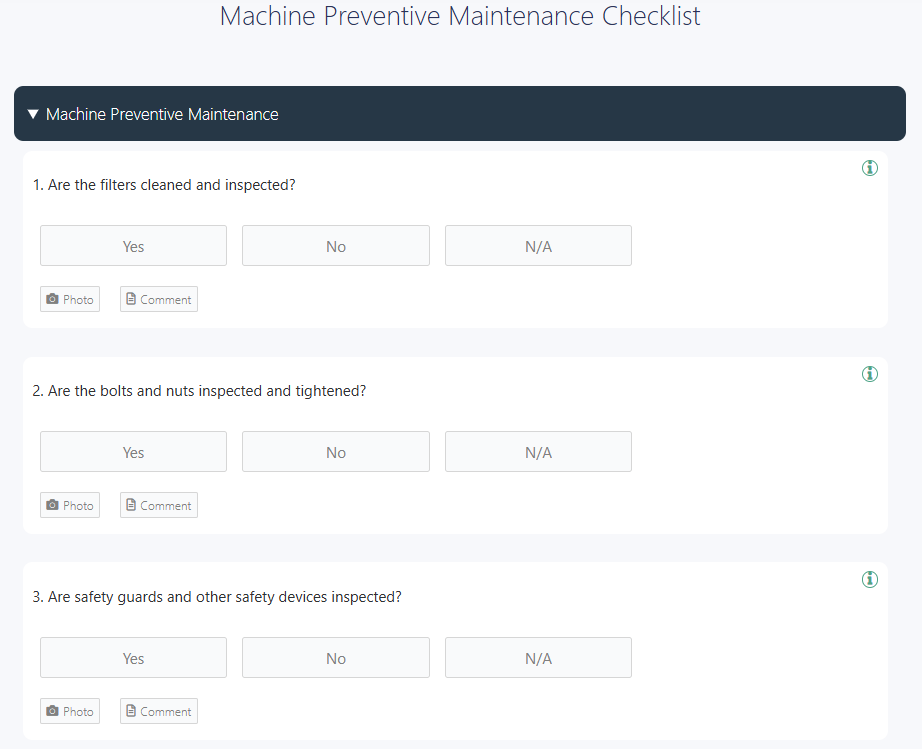Collapse the Machine Preventive Maintenance section triangle

(x=34, y=114)
